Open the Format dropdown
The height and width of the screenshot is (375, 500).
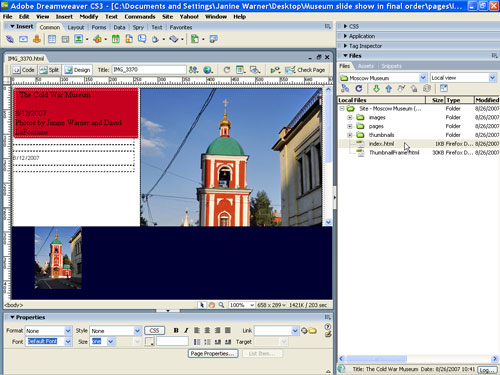(68, 331)
